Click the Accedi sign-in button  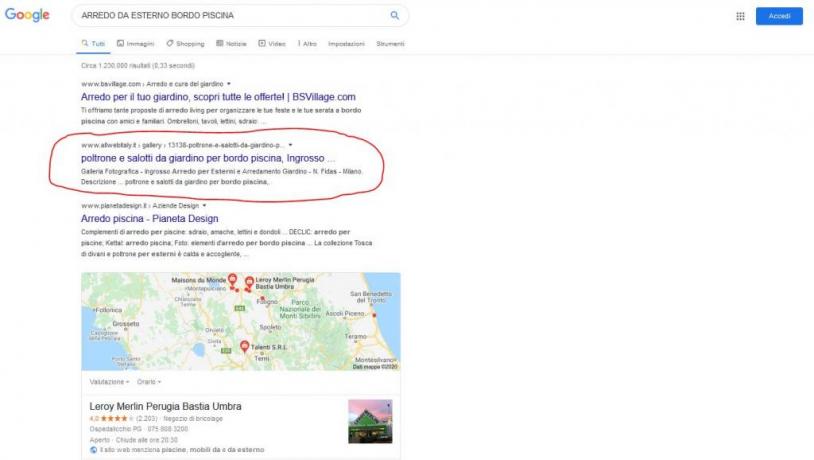coord(779,16)
